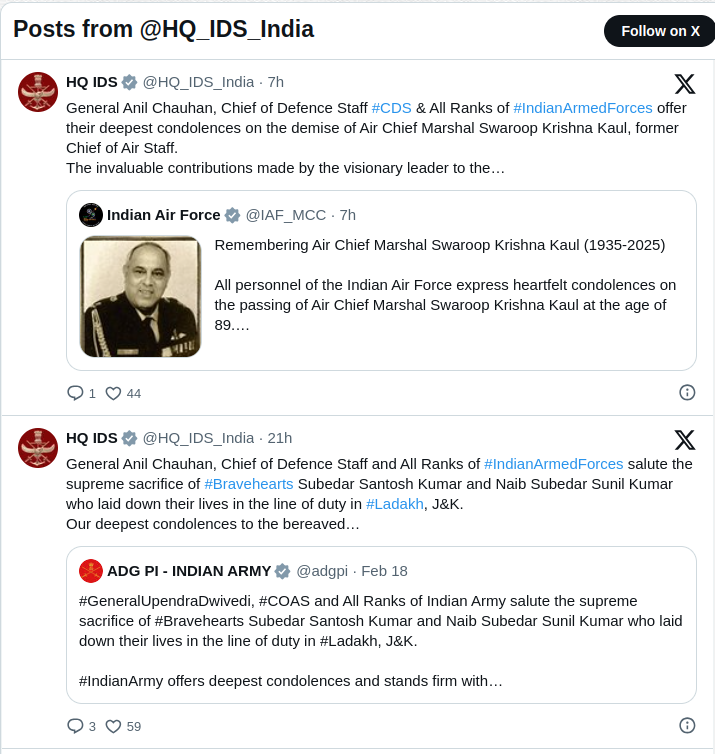The width and height of the screenshot is (715, 754).
Task: Open #IndianArmedForces hashtag in first post
Action: pyautogui.click(x=583, y=108)
